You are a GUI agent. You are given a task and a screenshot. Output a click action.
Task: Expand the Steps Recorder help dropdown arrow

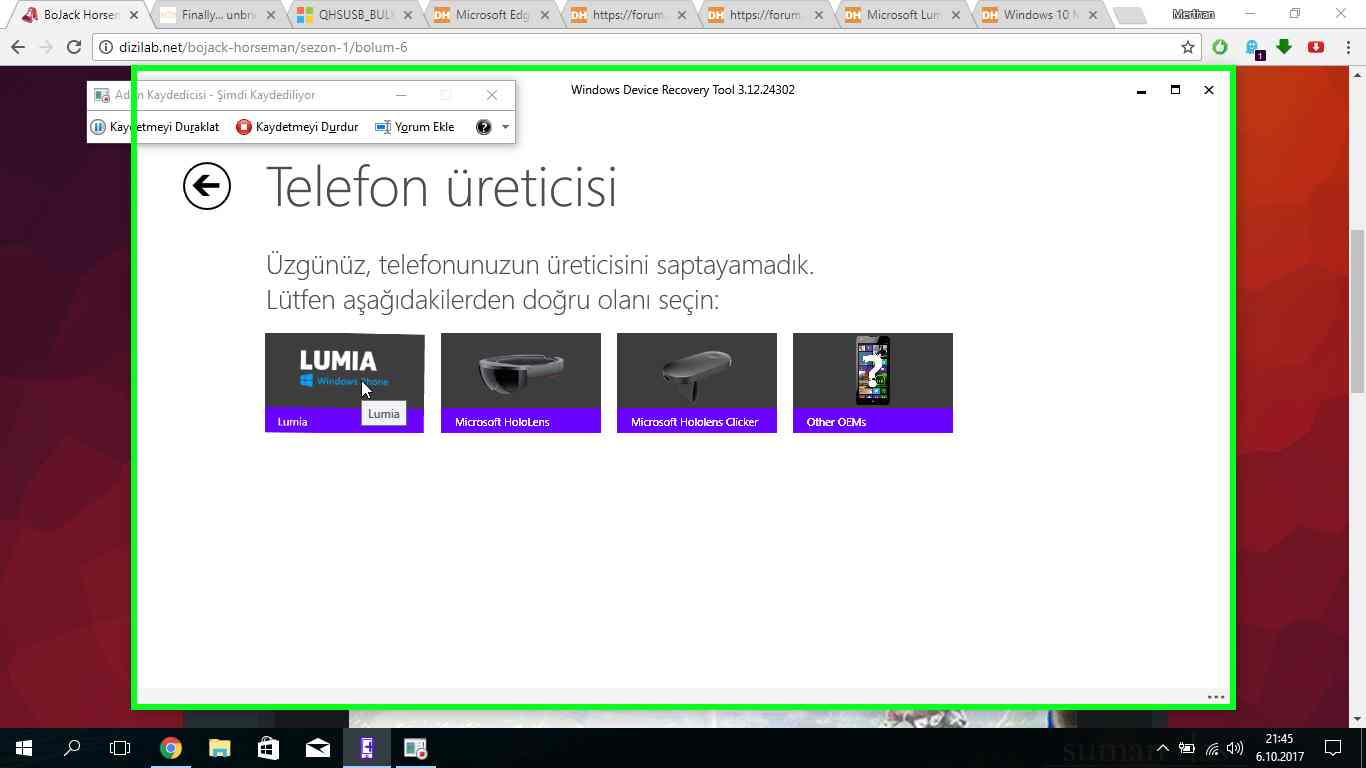tap(505, 127)
